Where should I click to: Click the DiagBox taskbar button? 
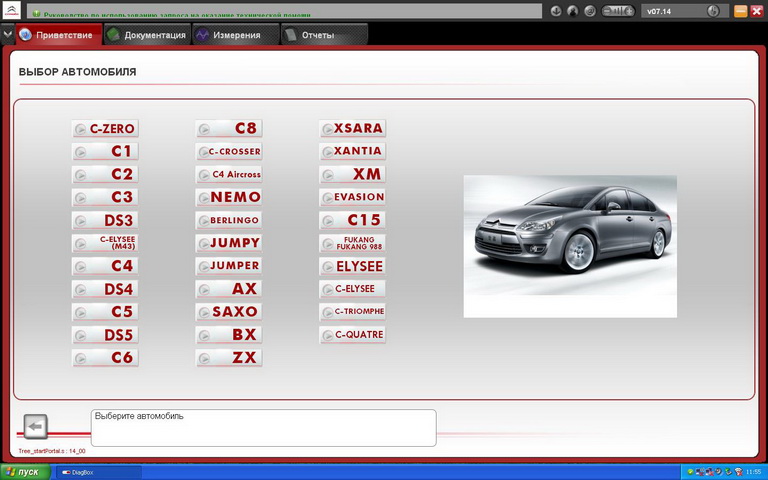click(99, 472)
